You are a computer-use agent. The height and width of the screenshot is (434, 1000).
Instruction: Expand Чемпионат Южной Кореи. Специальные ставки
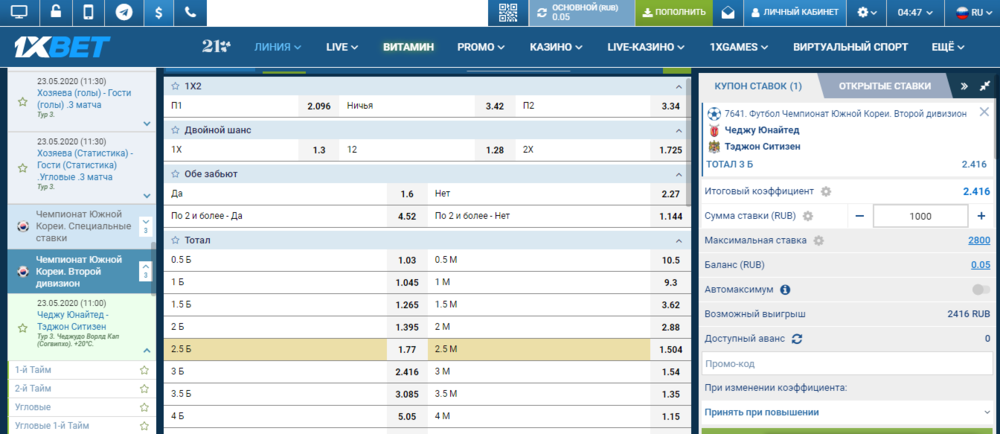(145, 226)
